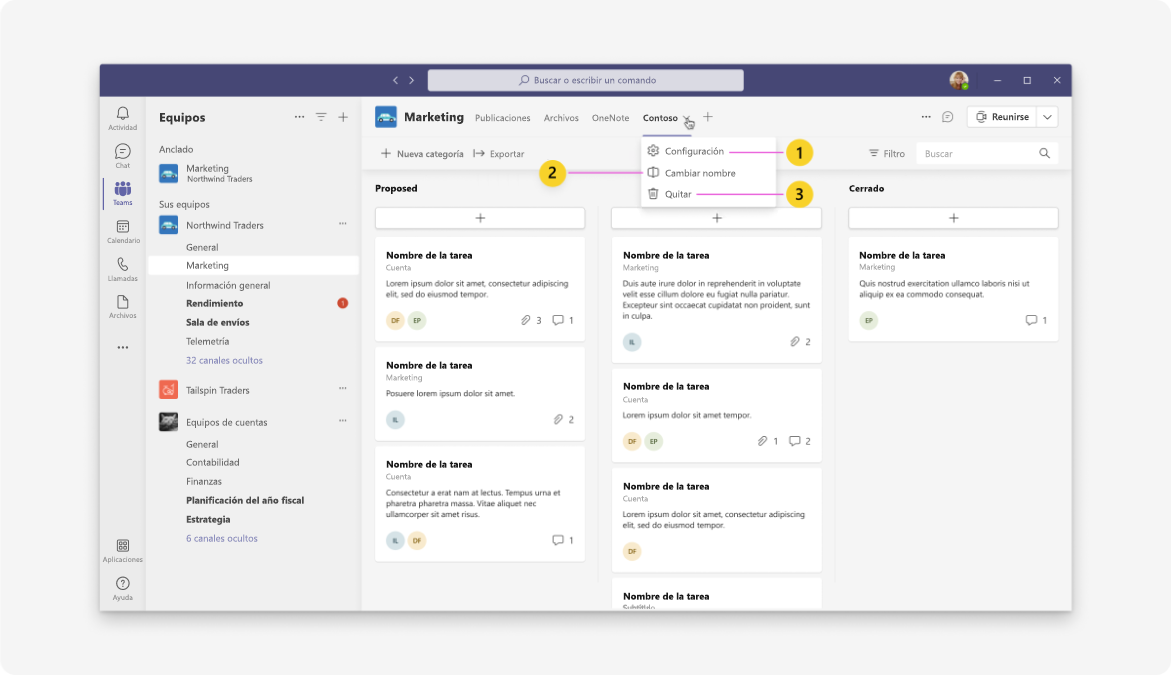The width and height of the screenshot is (1172, 675).
Task: Select Sala de envíos channel
Action: coord(218,322)
